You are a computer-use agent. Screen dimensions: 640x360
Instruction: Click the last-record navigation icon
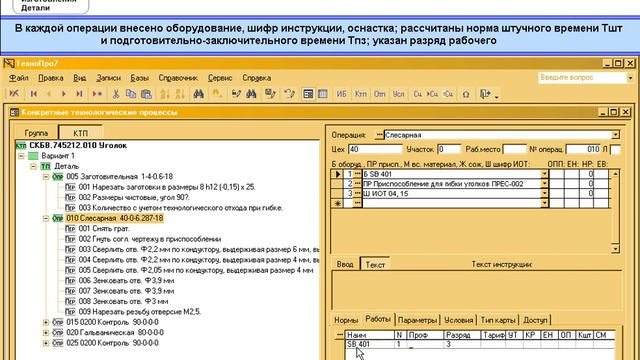click(x=79, y=94)
